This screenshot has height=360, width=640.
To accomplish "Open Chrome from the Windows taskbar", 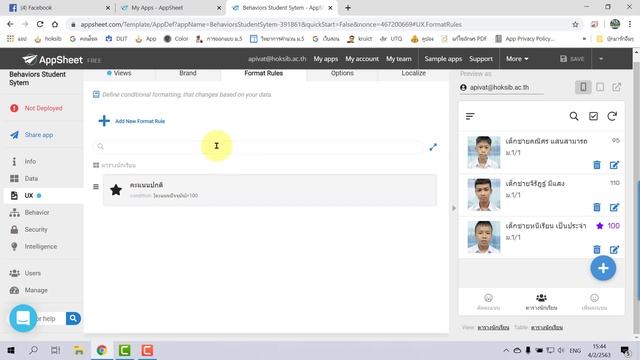I will click(102, 350).
